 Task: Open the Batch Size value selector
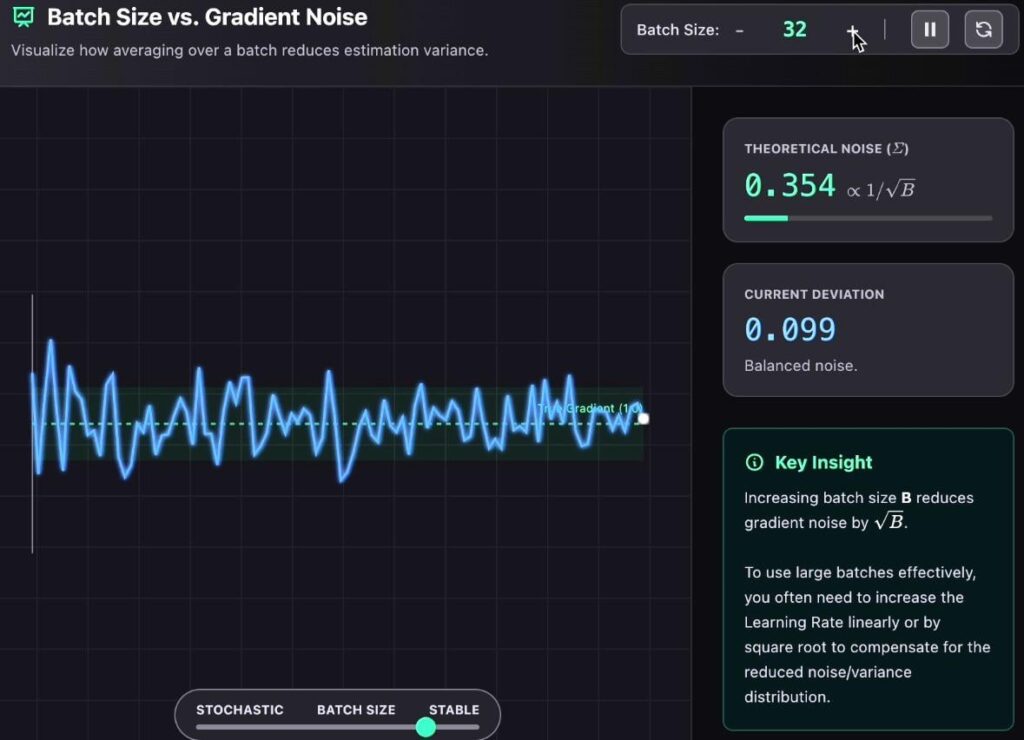pyautogui.click(x=794, y=29)
